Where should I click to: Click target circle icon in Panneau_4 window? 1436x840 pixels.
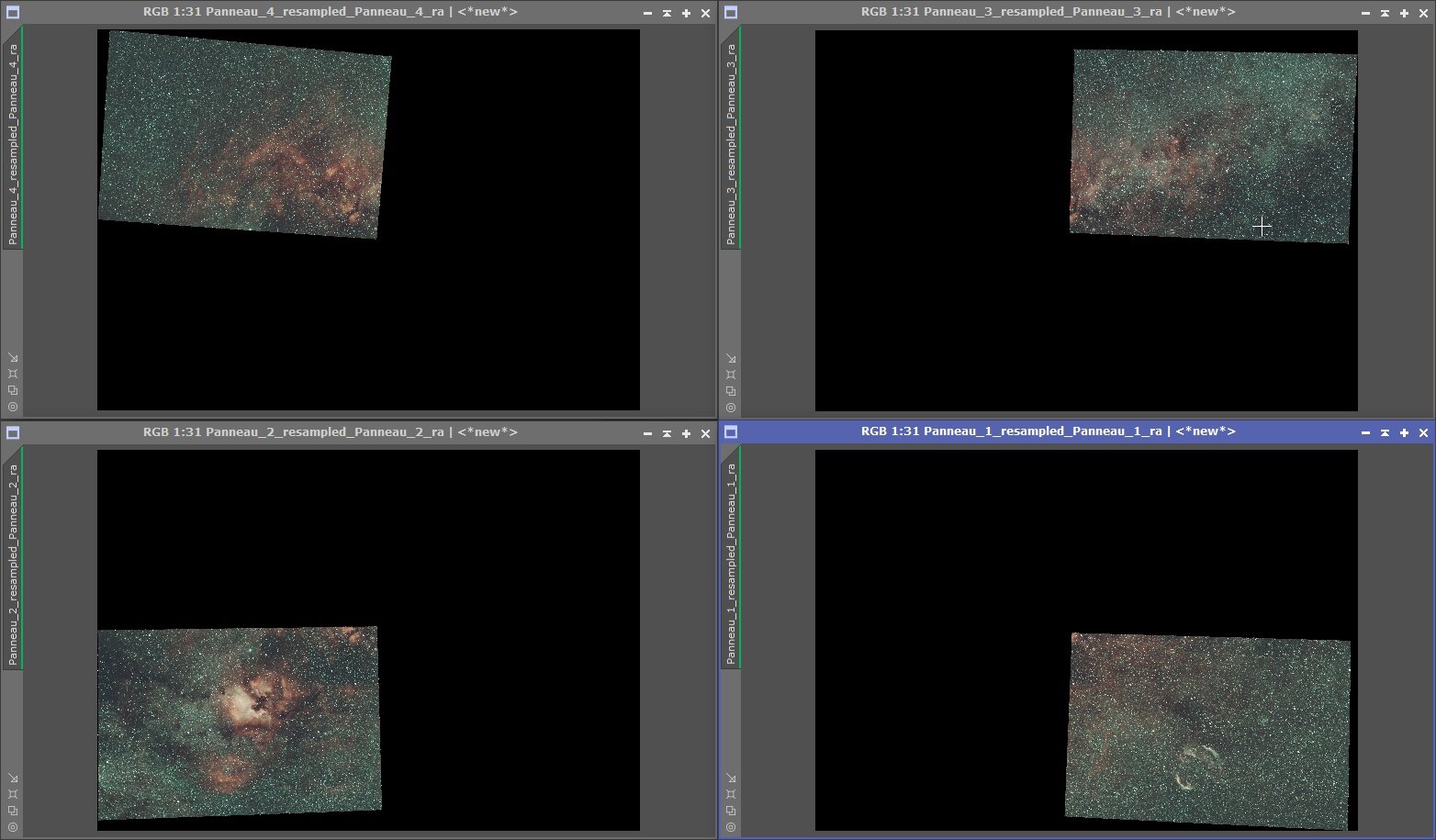click(x=13, y=407)
